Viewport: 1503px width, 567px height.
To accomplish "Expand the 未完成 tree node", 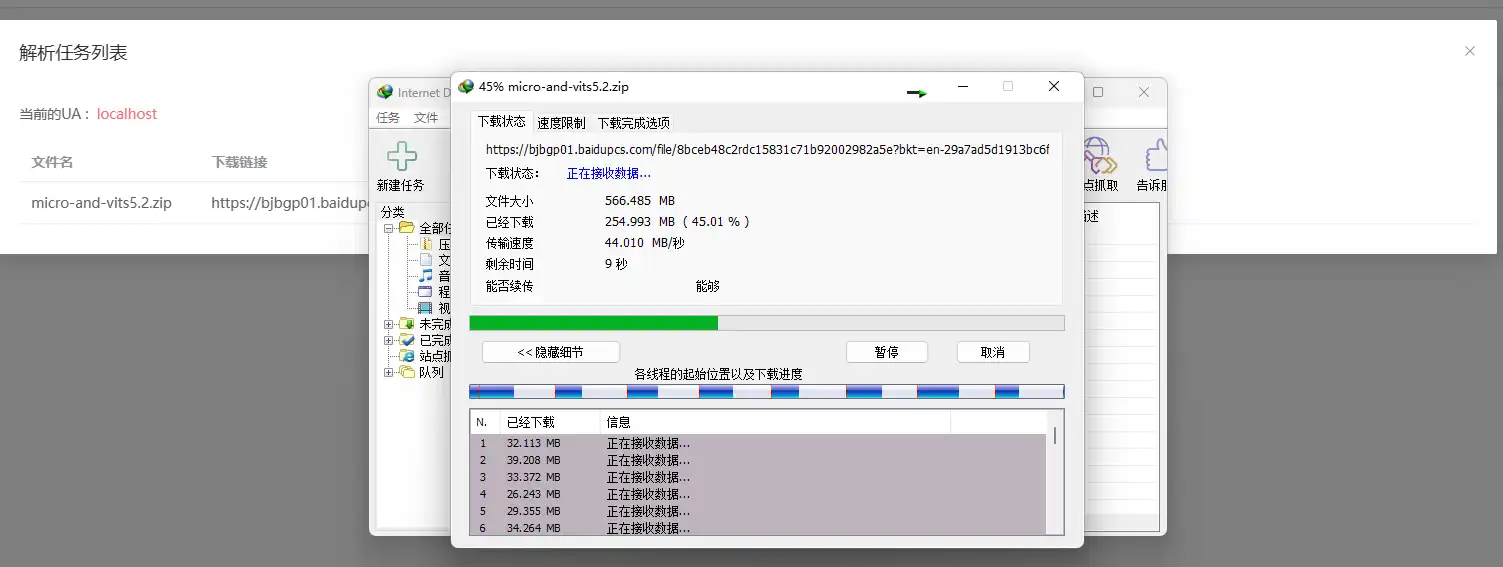I will 389,324.
